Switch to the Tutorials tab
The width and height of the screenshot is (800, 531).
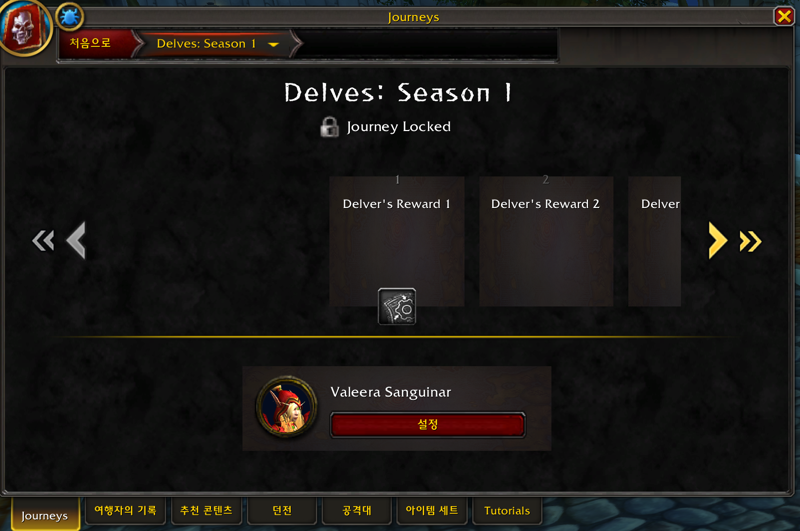[507, 511]
